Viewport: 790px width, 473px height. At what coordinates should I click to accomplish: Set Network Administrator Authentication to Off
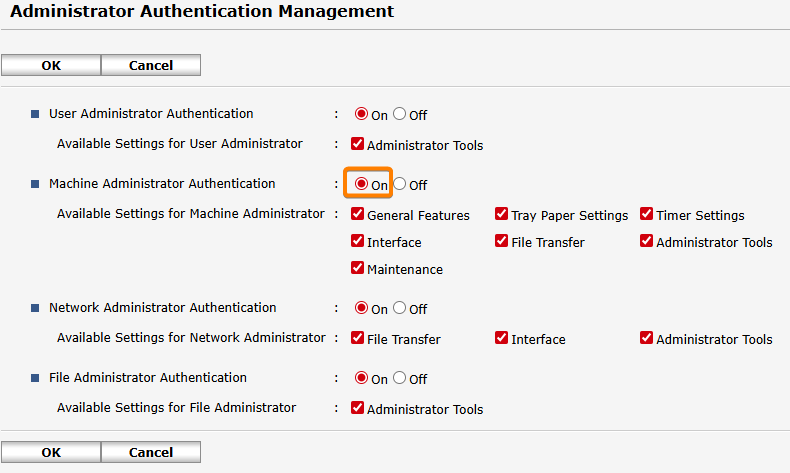point(400,308)
